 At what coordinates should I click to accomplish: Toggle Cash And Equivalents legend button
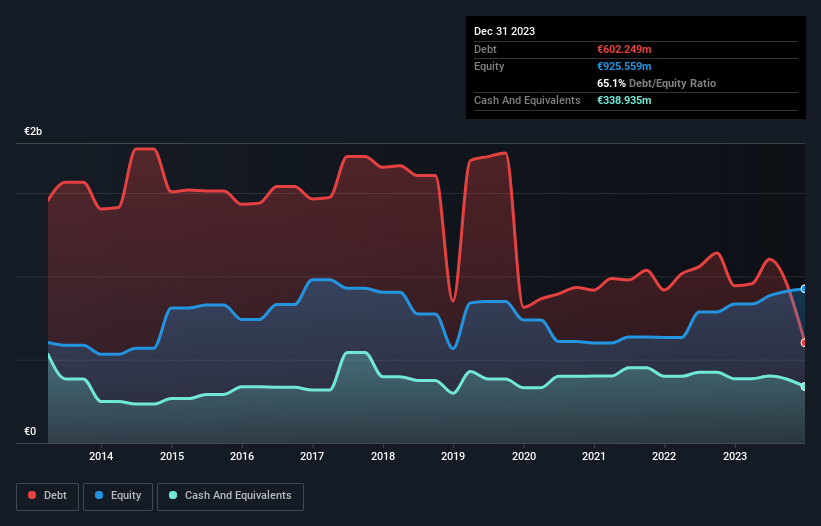(230, 496)
